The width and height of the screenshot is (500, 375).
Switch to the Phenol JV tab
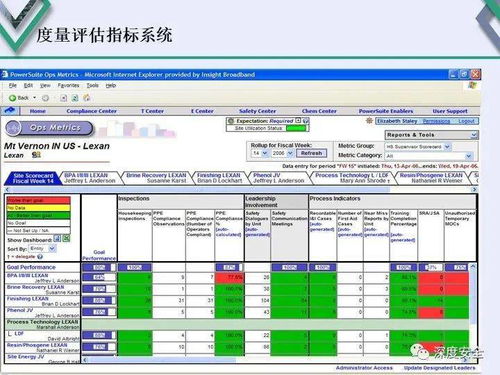click(x=278, y=178)
